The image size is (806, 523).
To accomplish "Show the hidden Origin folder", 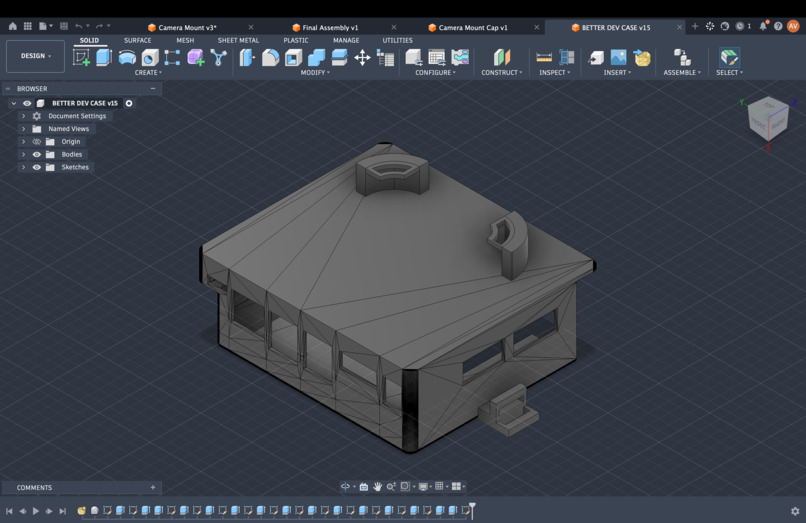I will (36, 142).
